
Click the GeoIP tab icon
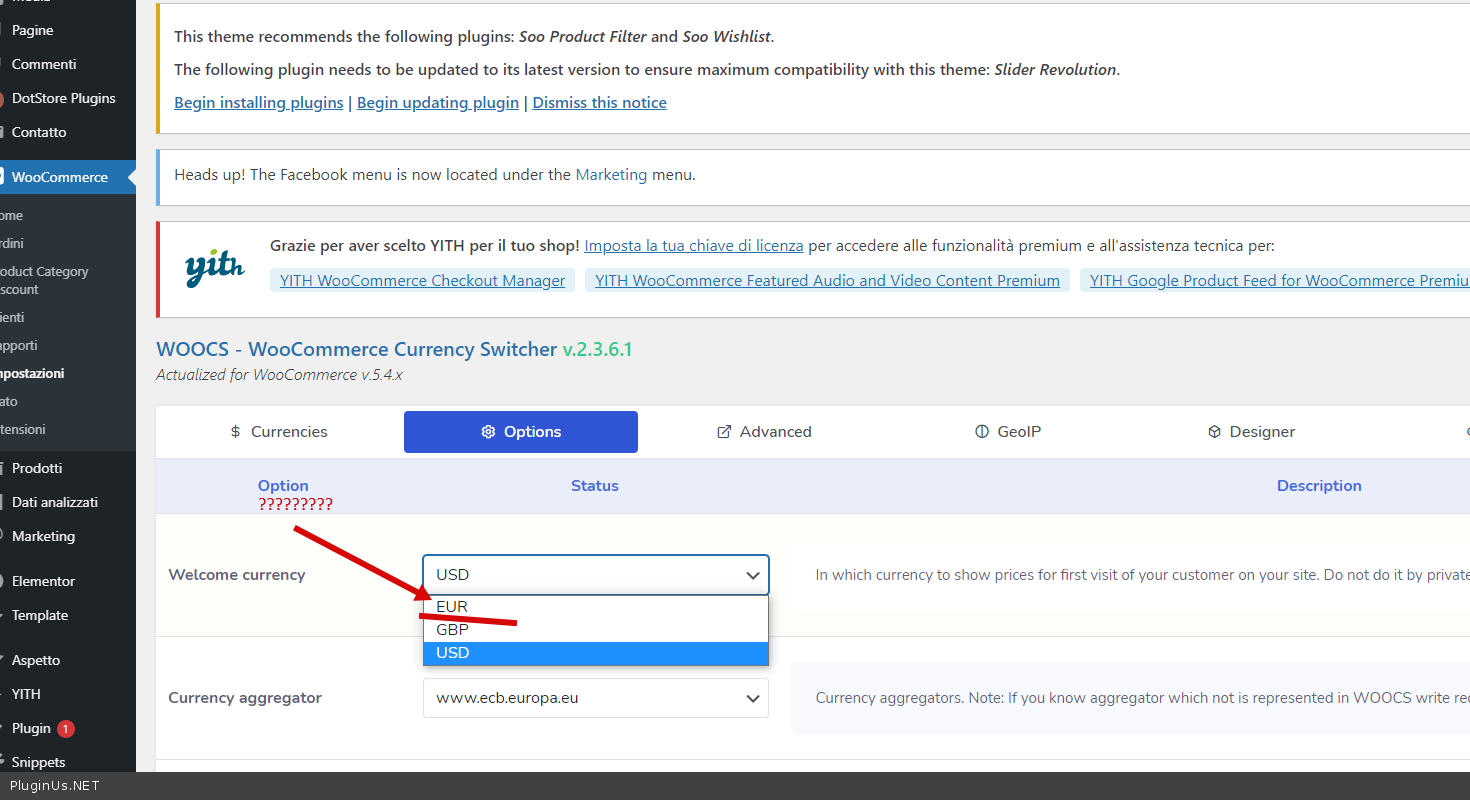point(981,432)
